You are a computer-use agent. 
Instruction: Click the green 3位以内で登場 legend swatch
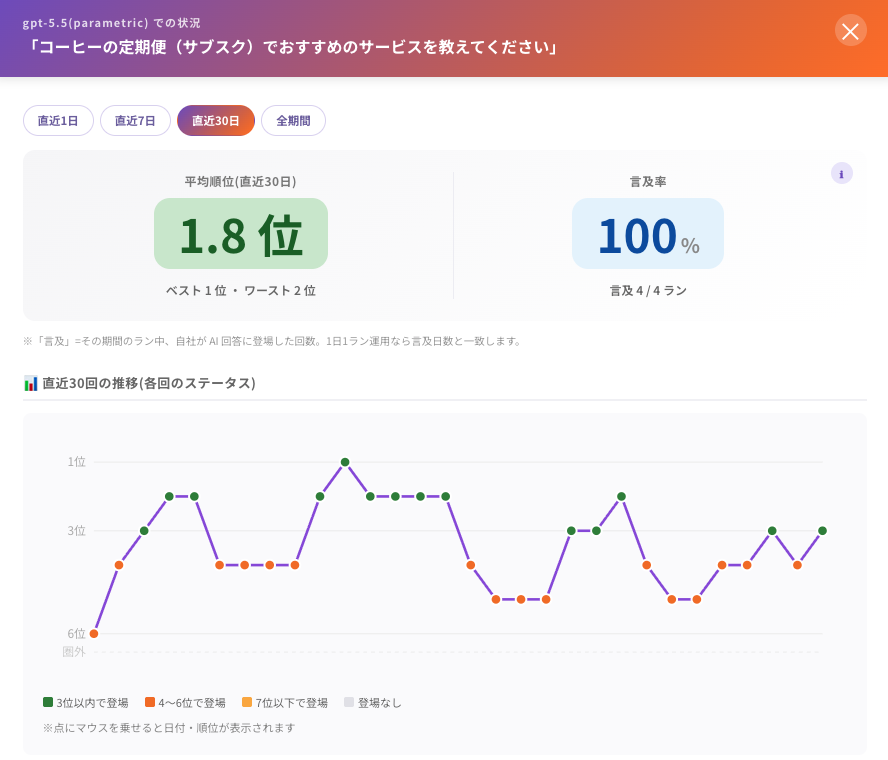tap(48, 702)
